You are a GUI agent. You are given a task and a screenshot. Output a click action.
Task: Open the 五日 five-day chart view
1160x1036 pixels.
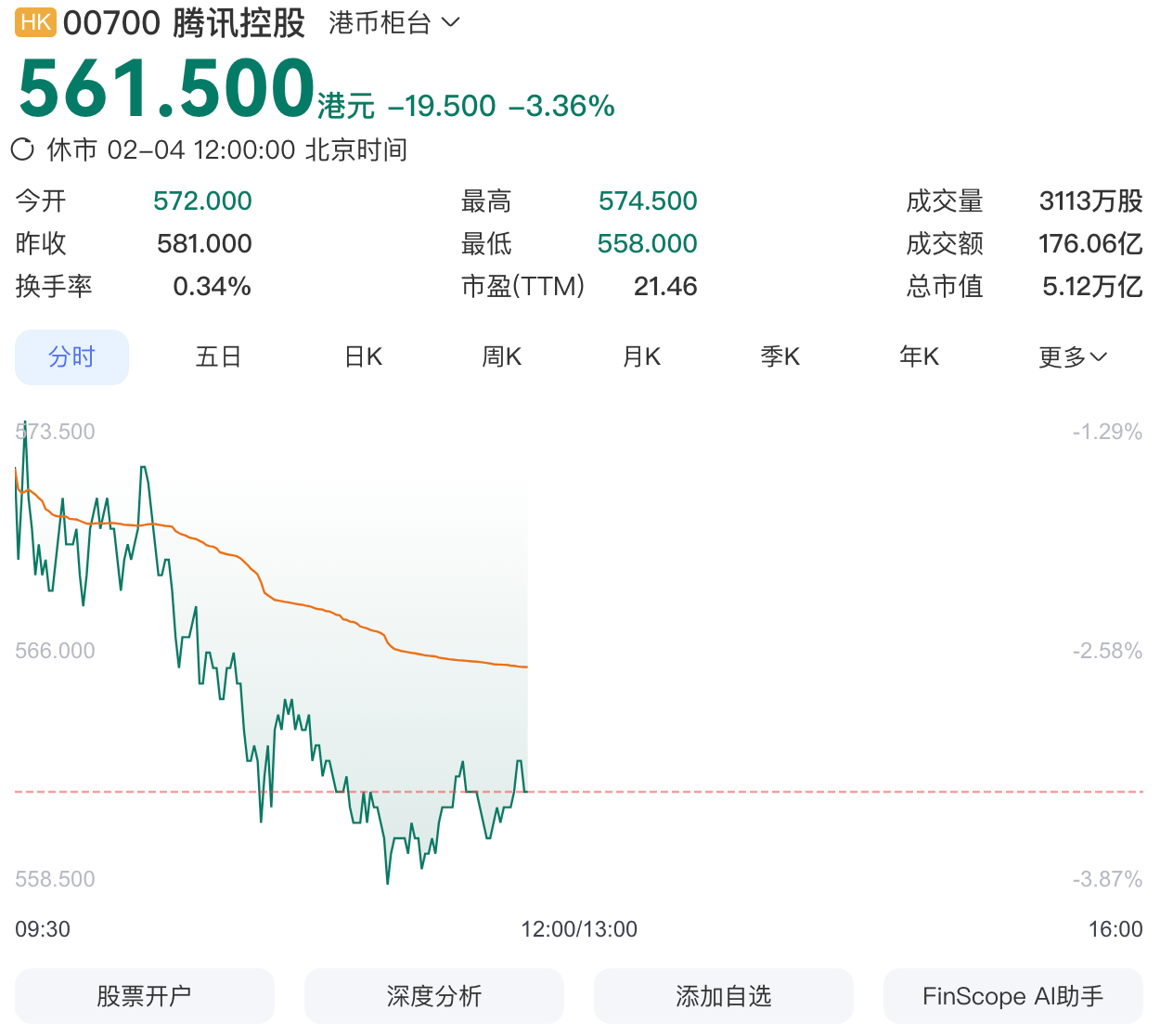point(218,356)
